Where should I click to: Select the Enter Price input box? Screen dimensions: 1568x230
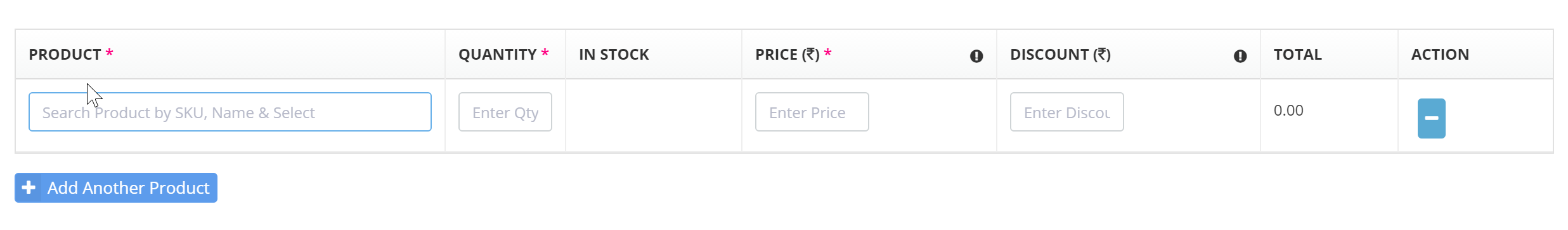tap(812, 112)
